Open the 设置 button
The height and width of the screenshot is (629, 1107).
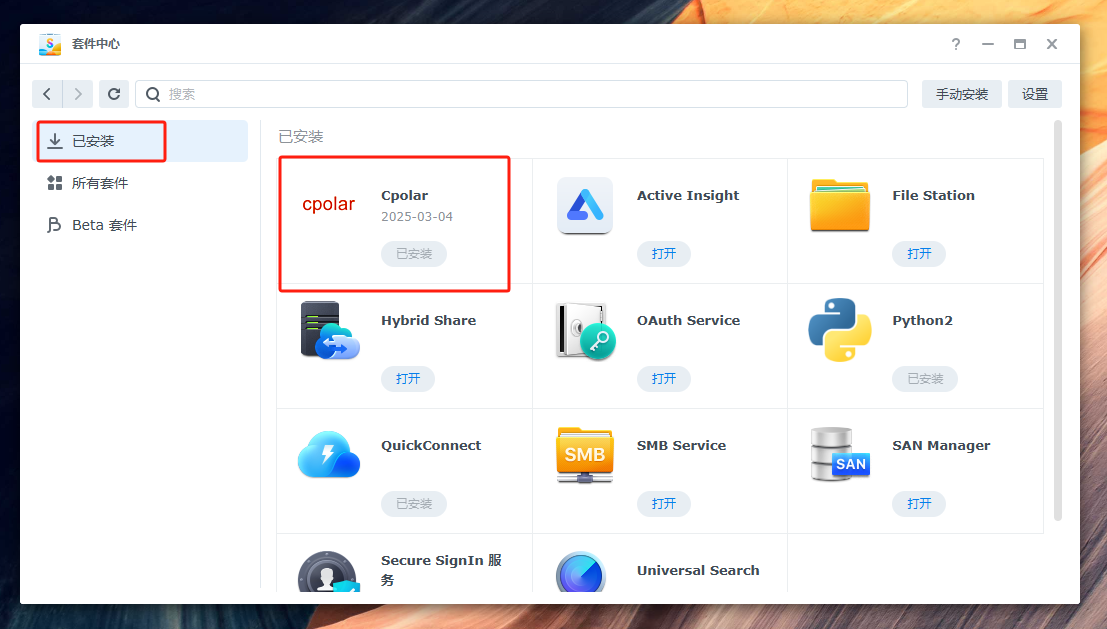tap(1035, 94)
